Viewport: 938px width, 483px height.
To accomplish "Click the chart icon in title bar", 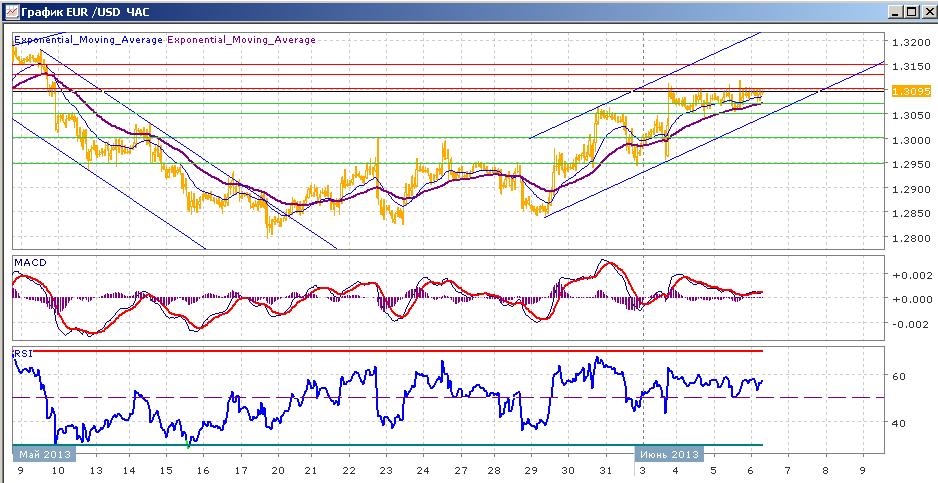I will (12, 11).
